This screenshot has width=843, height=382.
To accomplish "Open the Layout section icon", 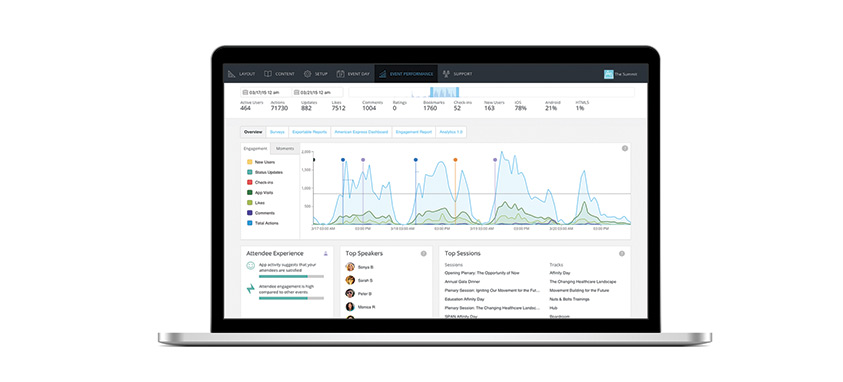I will click(232, 74).
